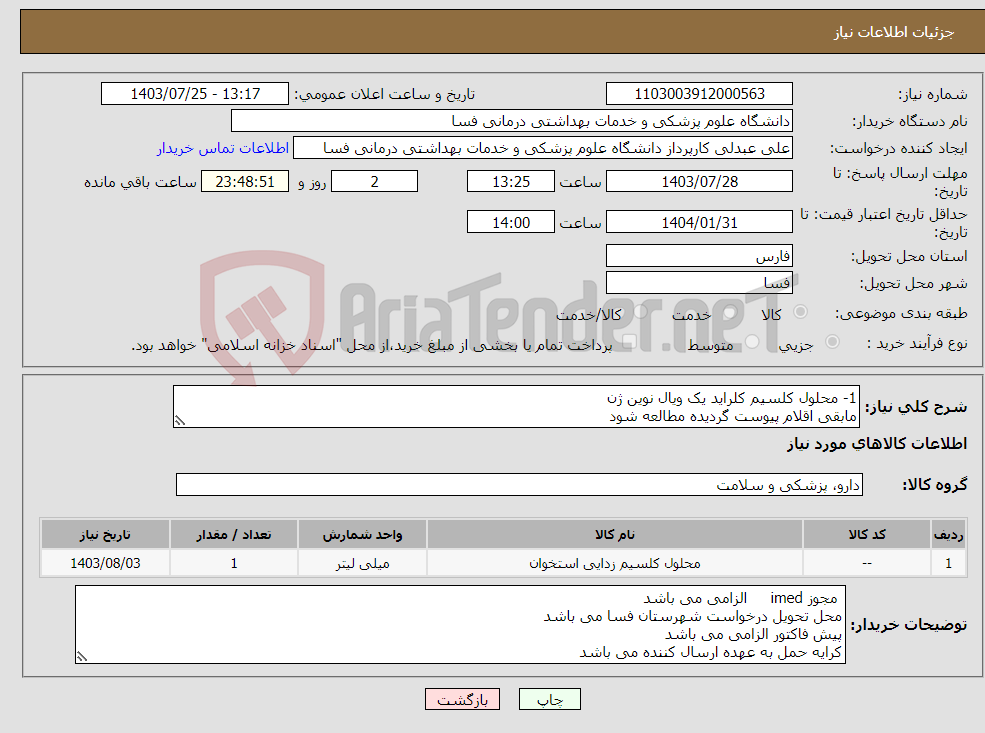Click the item code cell showing --

tap(867, 563)
